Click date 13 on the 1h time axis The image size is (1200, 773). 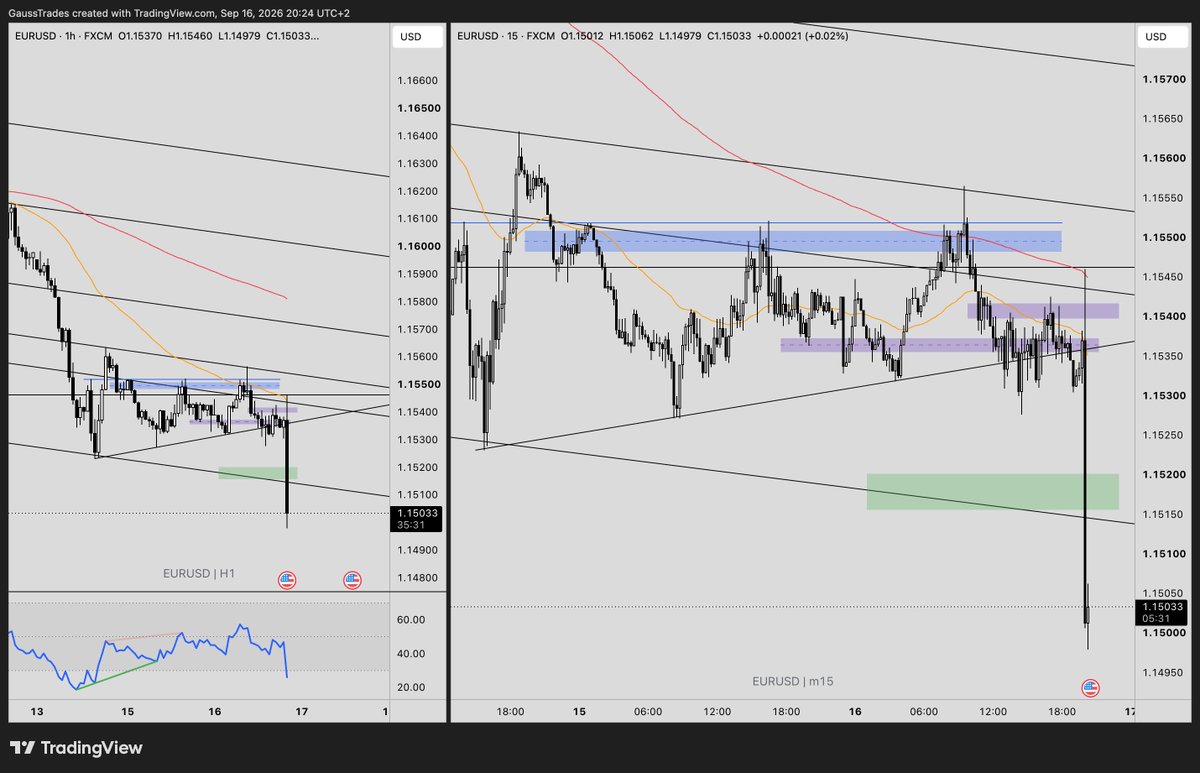[x=37, y=712]
